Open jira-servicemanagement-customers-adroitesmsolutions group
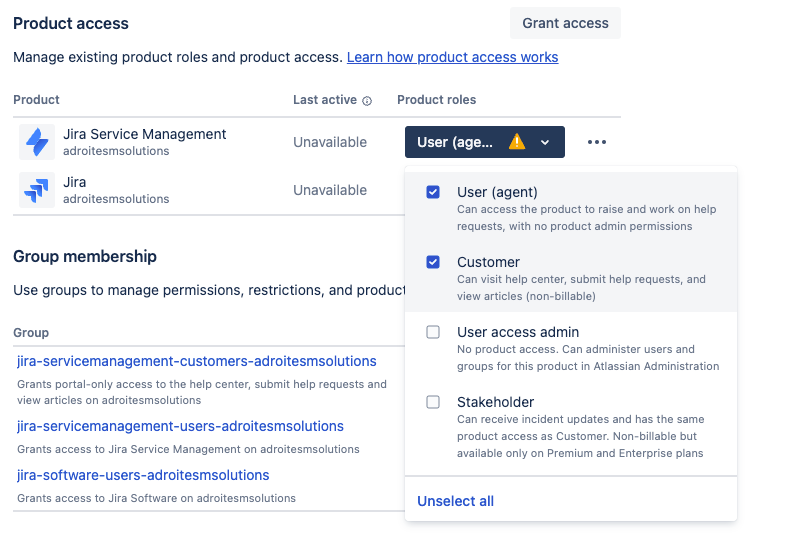The height and width of the screenshot is (554, 801). pos(197,361)
